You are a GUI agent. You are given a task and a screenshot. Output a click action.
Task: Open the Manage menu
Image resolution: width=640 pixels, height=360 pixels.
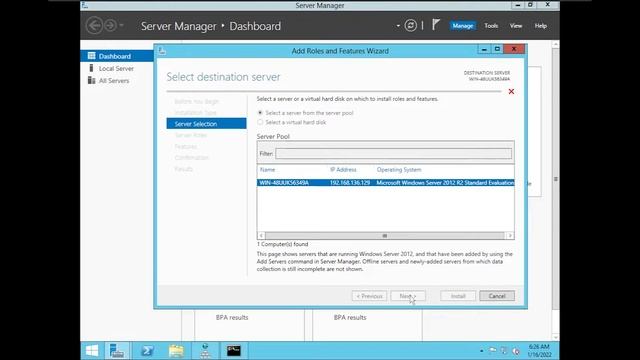462,26
